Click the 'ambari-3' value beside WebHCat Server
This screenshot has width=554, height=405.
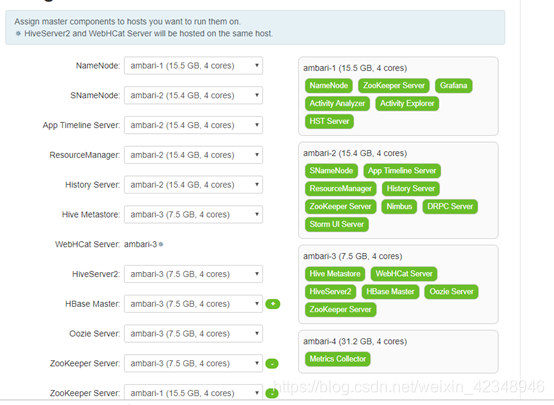coord(141,245)
